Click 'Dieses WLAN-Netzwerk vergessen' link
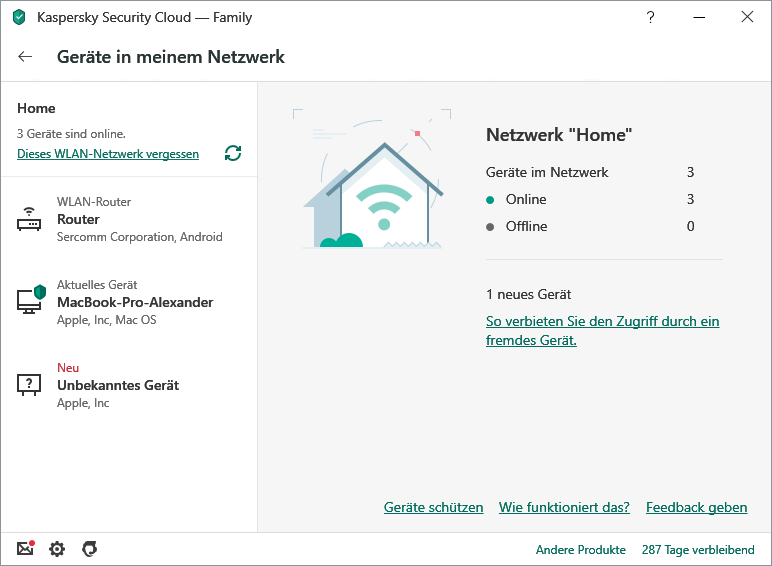This screenshot has width=772, height=566. [108, 154]
